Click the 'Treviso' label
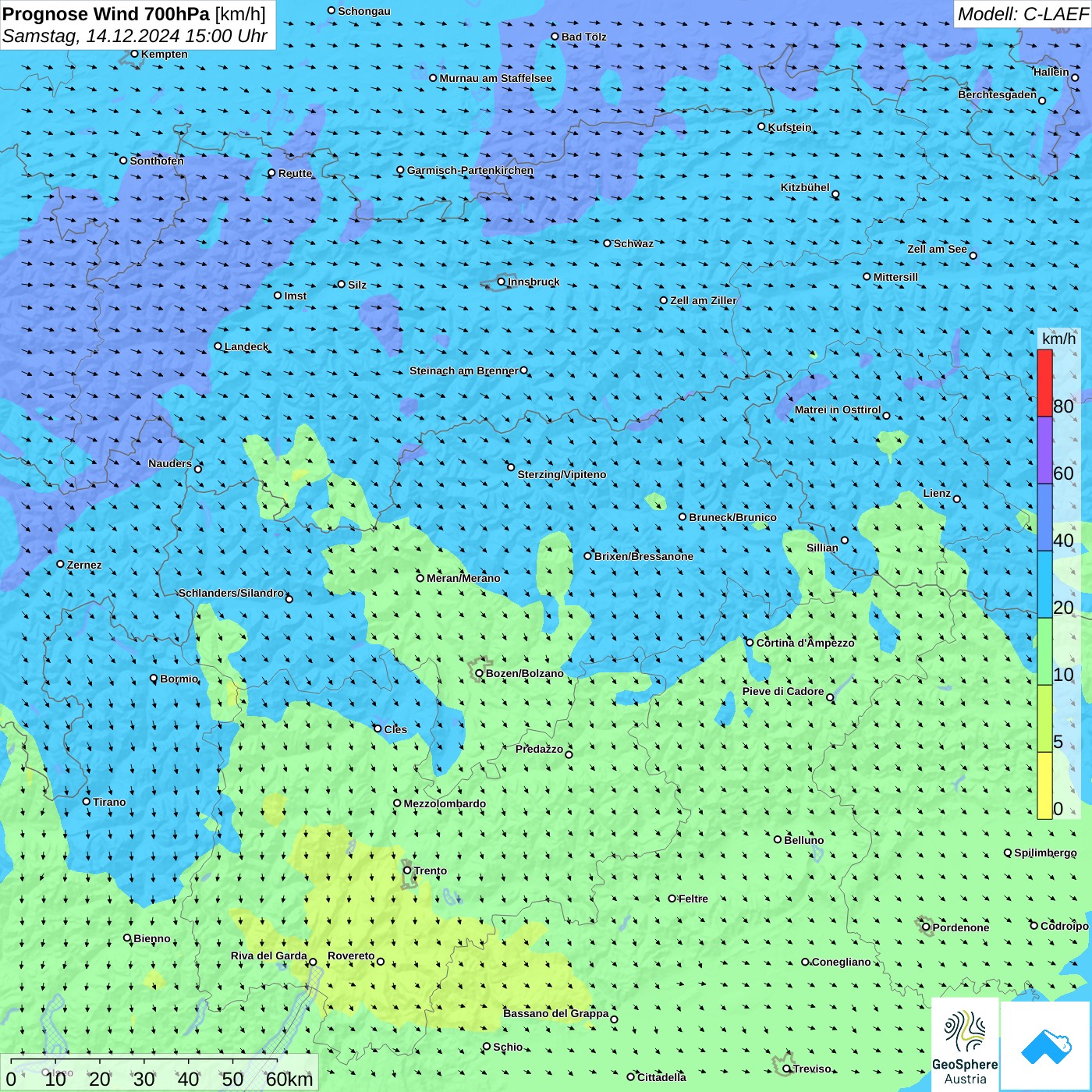Image resolution: width=1092 pixels, height=1092 pixels. (812, 1069)
